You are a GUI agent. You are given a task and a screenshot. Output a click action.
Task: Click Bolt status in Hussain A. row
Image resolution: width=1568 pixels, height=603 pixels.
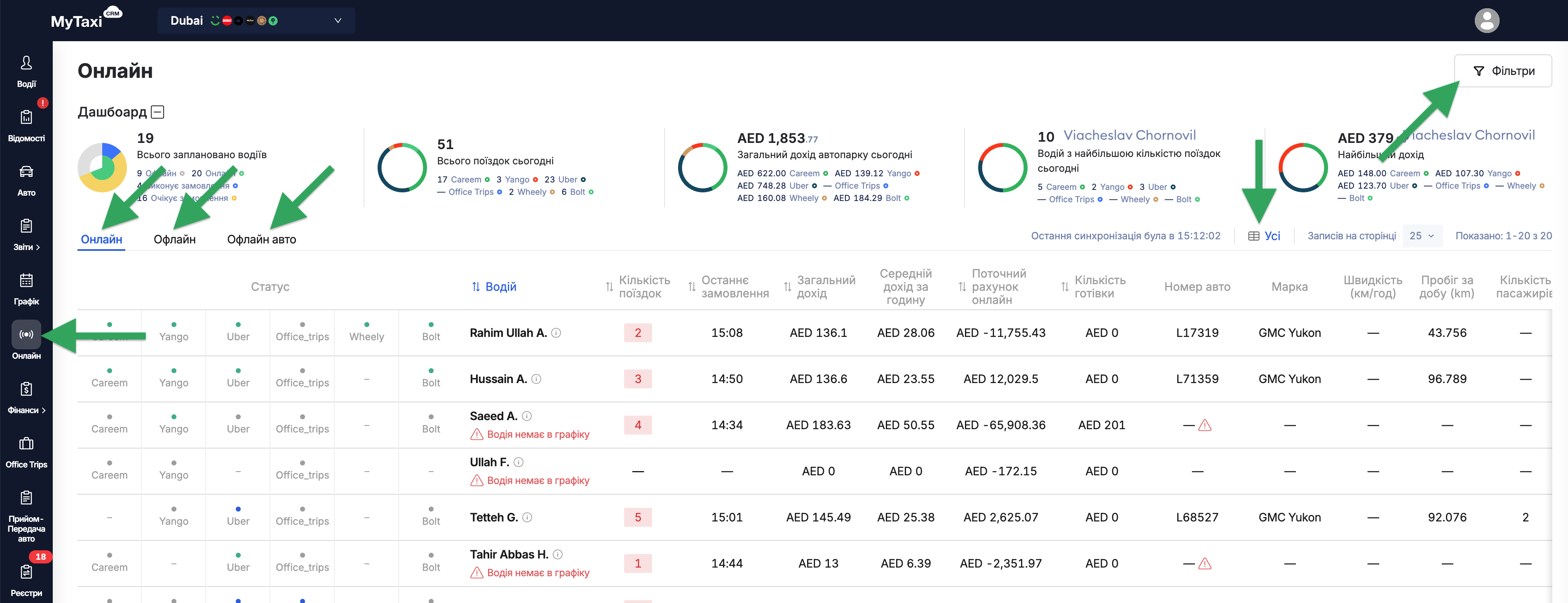point(431,378)
